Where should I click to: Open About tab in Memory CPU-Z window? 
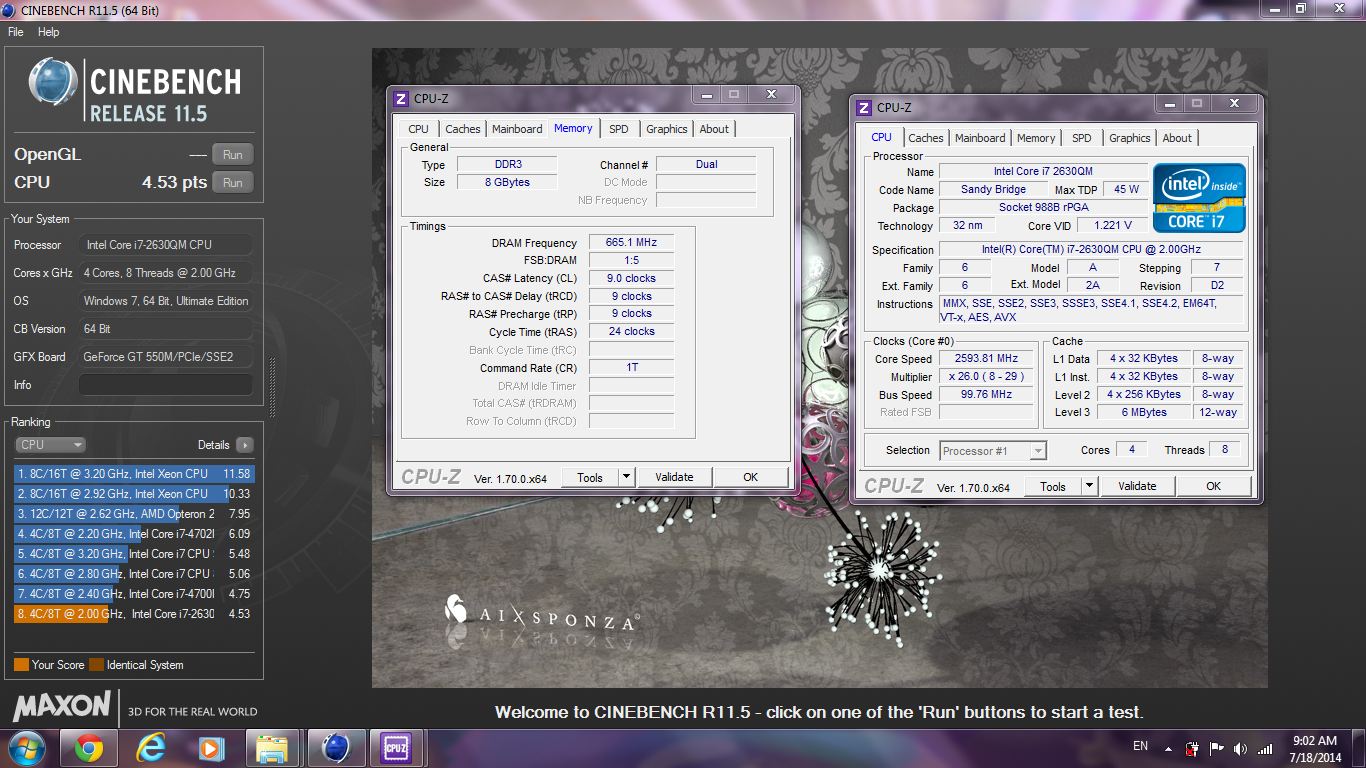tap(714, 129)
